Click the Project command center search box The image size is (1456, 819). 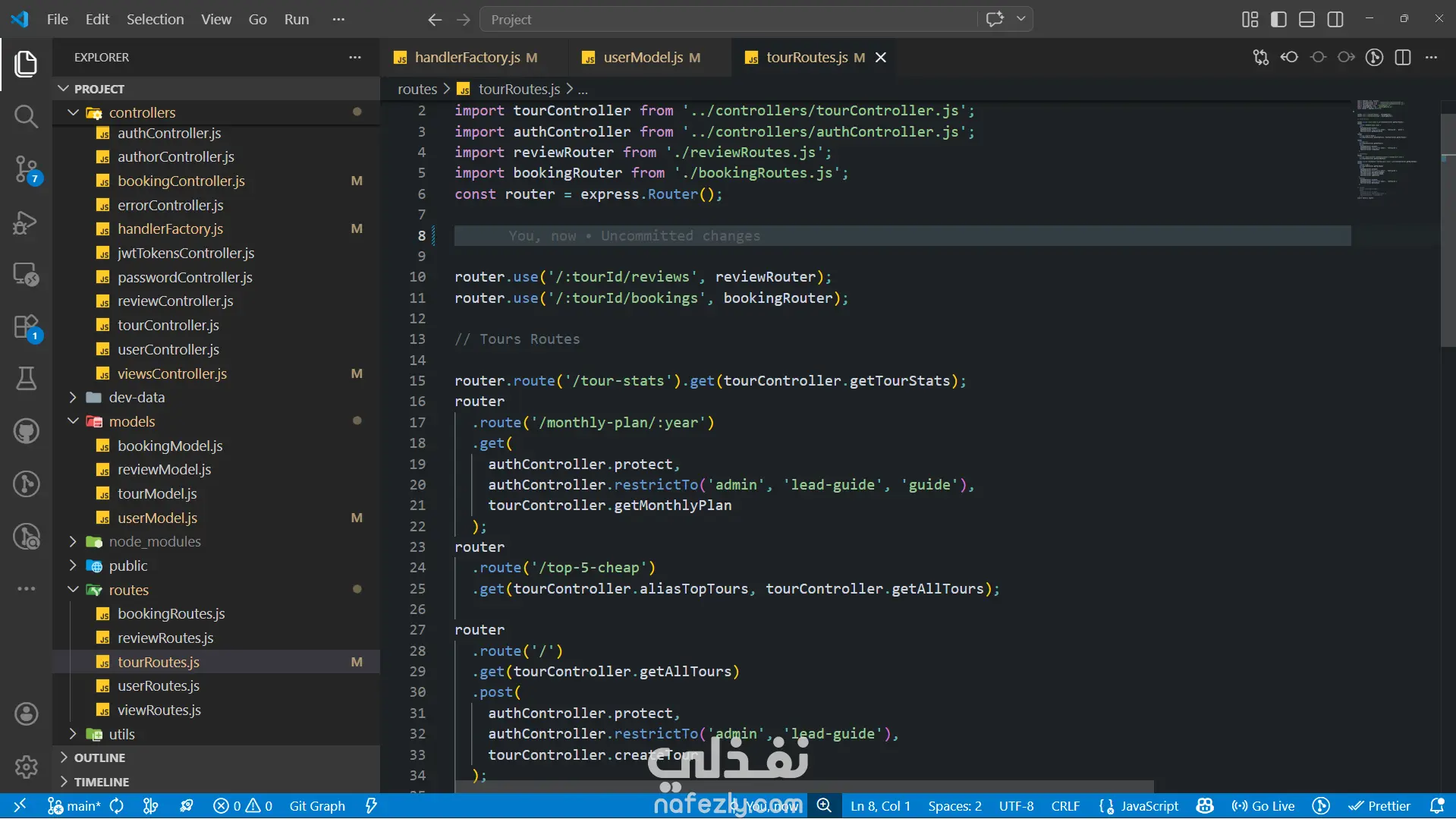point(728,20)
